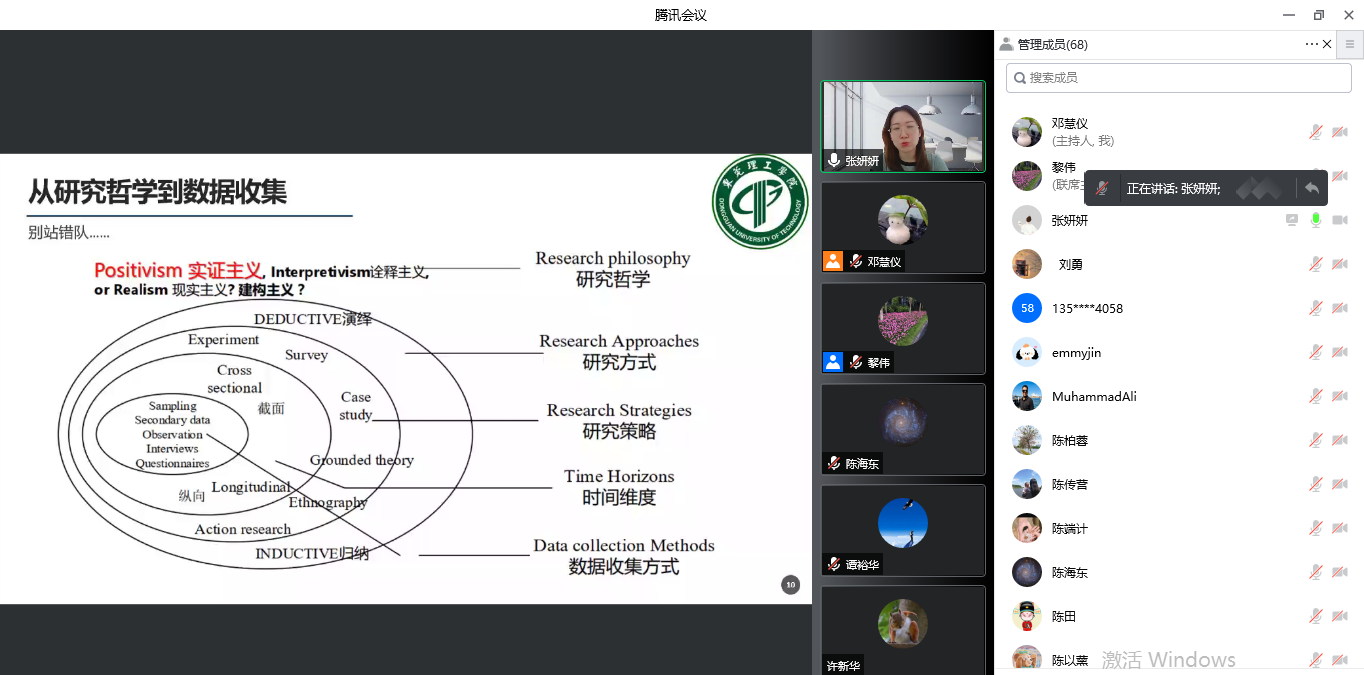Click the member icon beside 管理成员 title

[x=1006, y=44]
